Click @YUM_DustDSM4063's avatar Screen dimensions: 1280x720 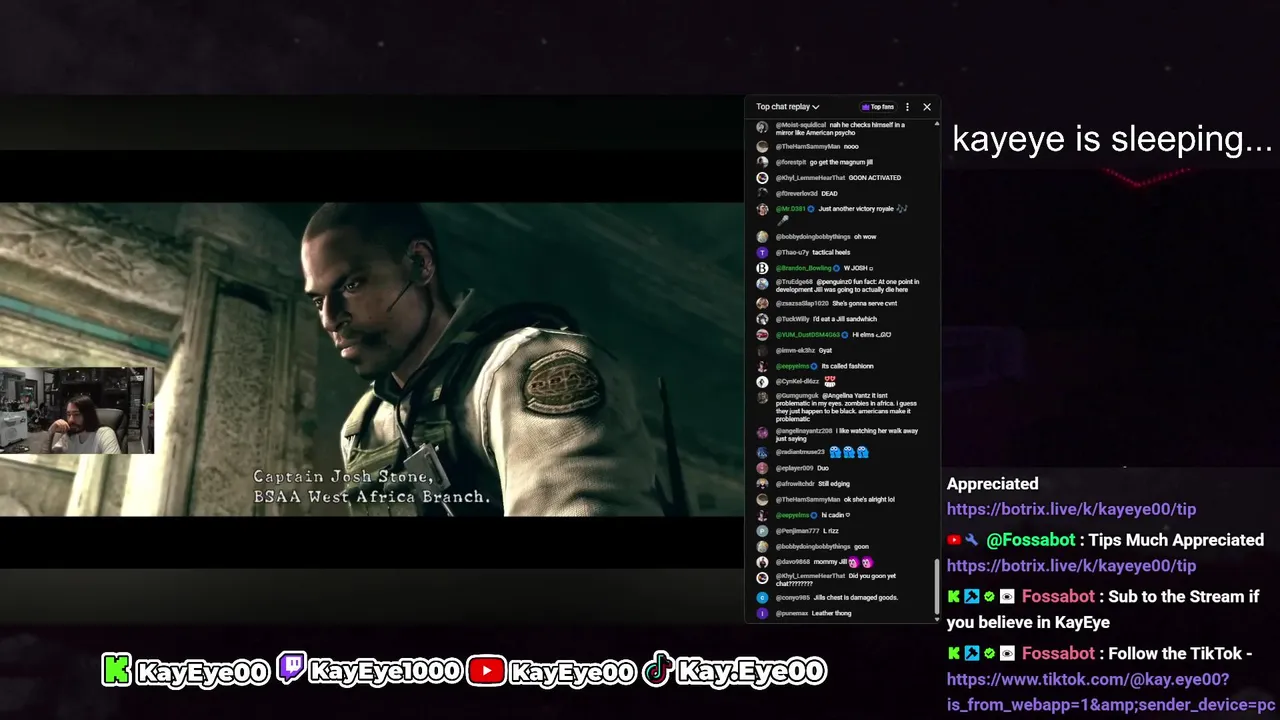pyautogui.click(x=762, y=335)
